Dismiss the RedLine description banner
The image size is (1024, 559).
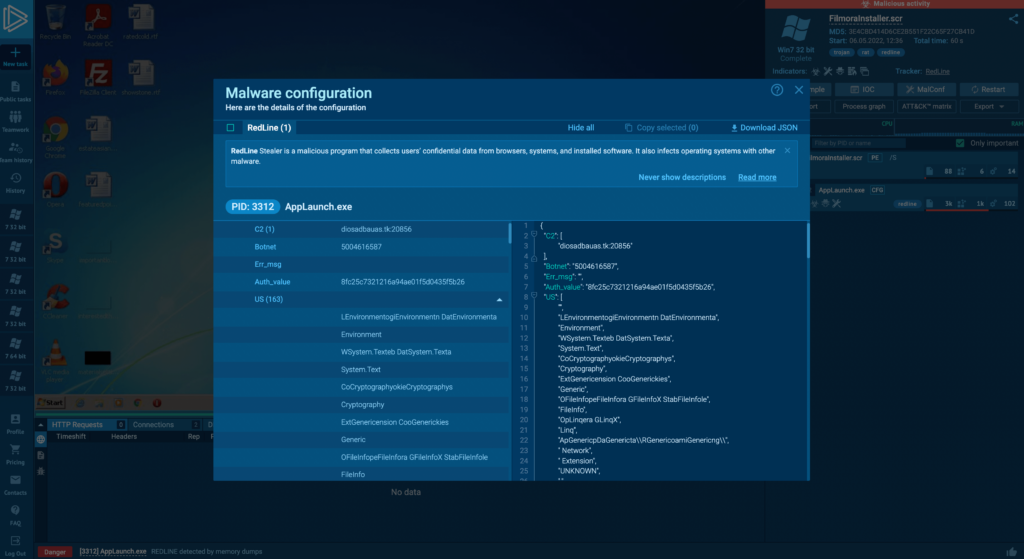point(787,150)
